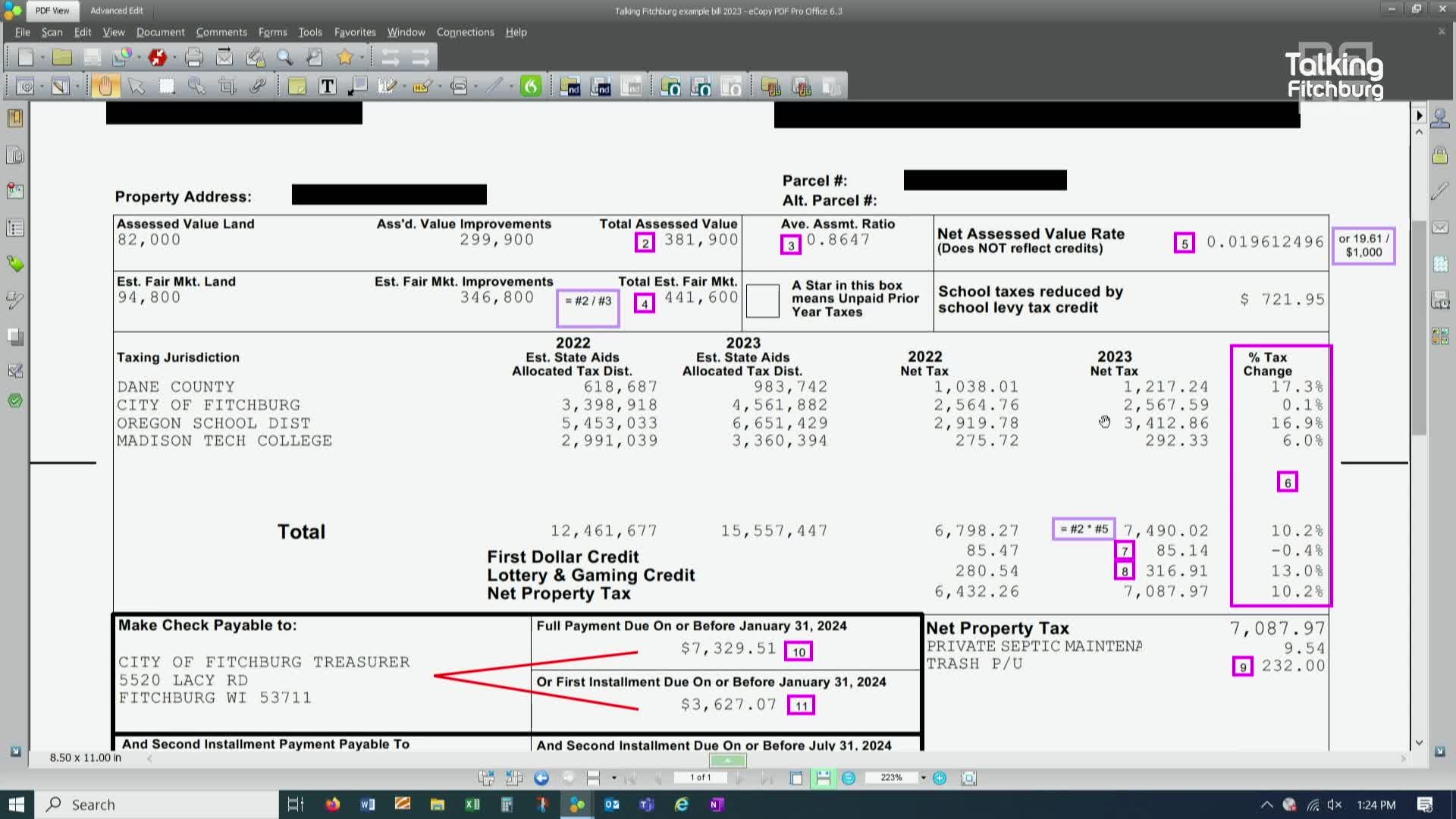Select the Hand panning tool
Image resolution: width=1456 pixels, height=819 pixels.
tap(105, 86)
